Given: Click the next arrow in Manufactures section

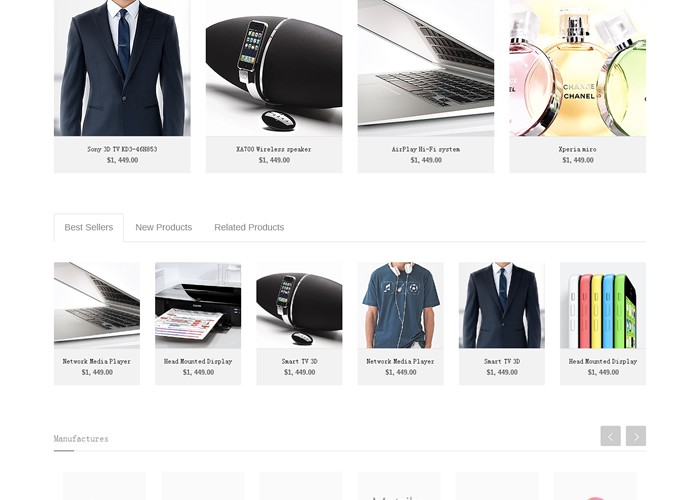Looking at the screenshot, I should pos(636,436).
